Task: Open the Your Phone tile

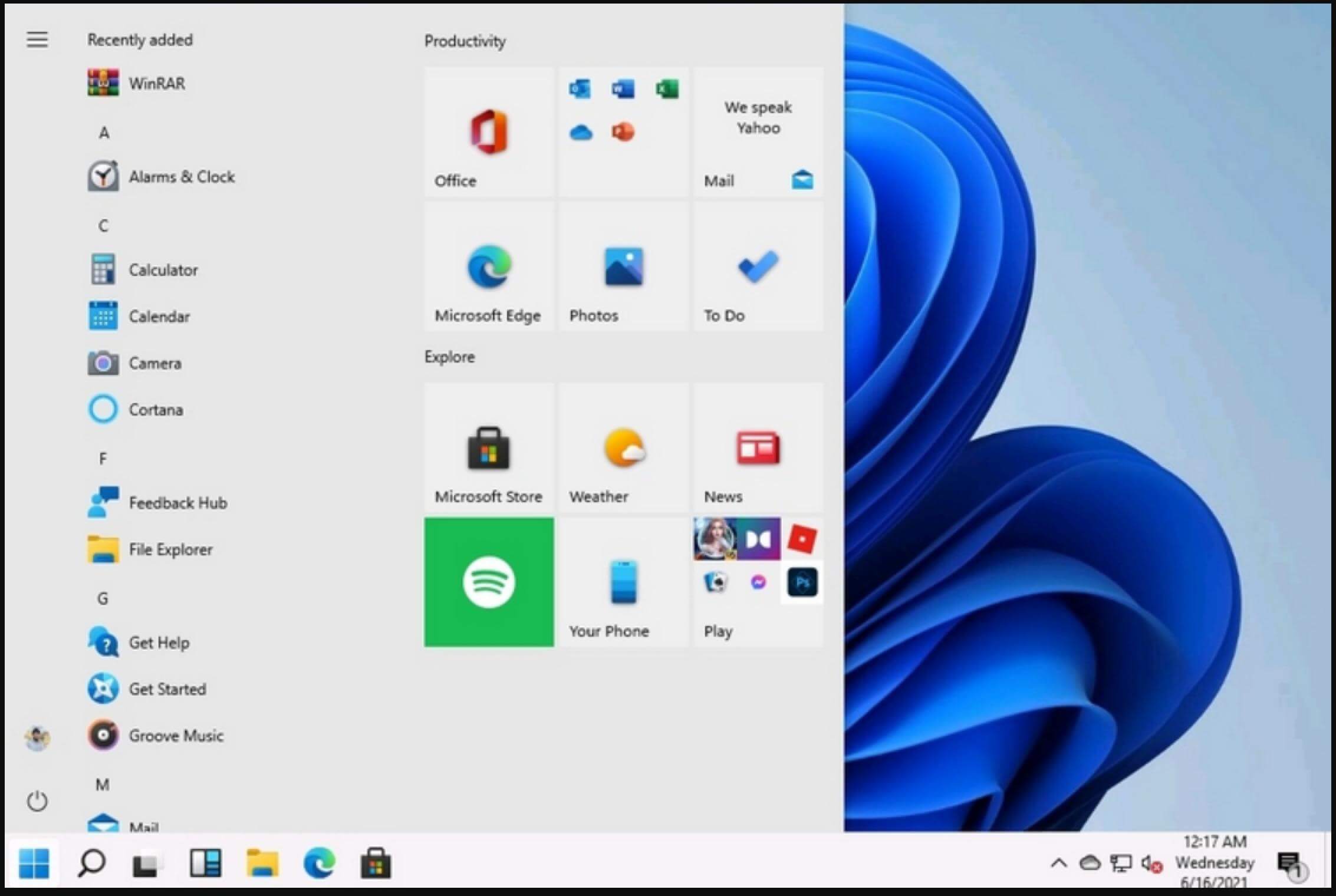Action: (x=623, y=582)
